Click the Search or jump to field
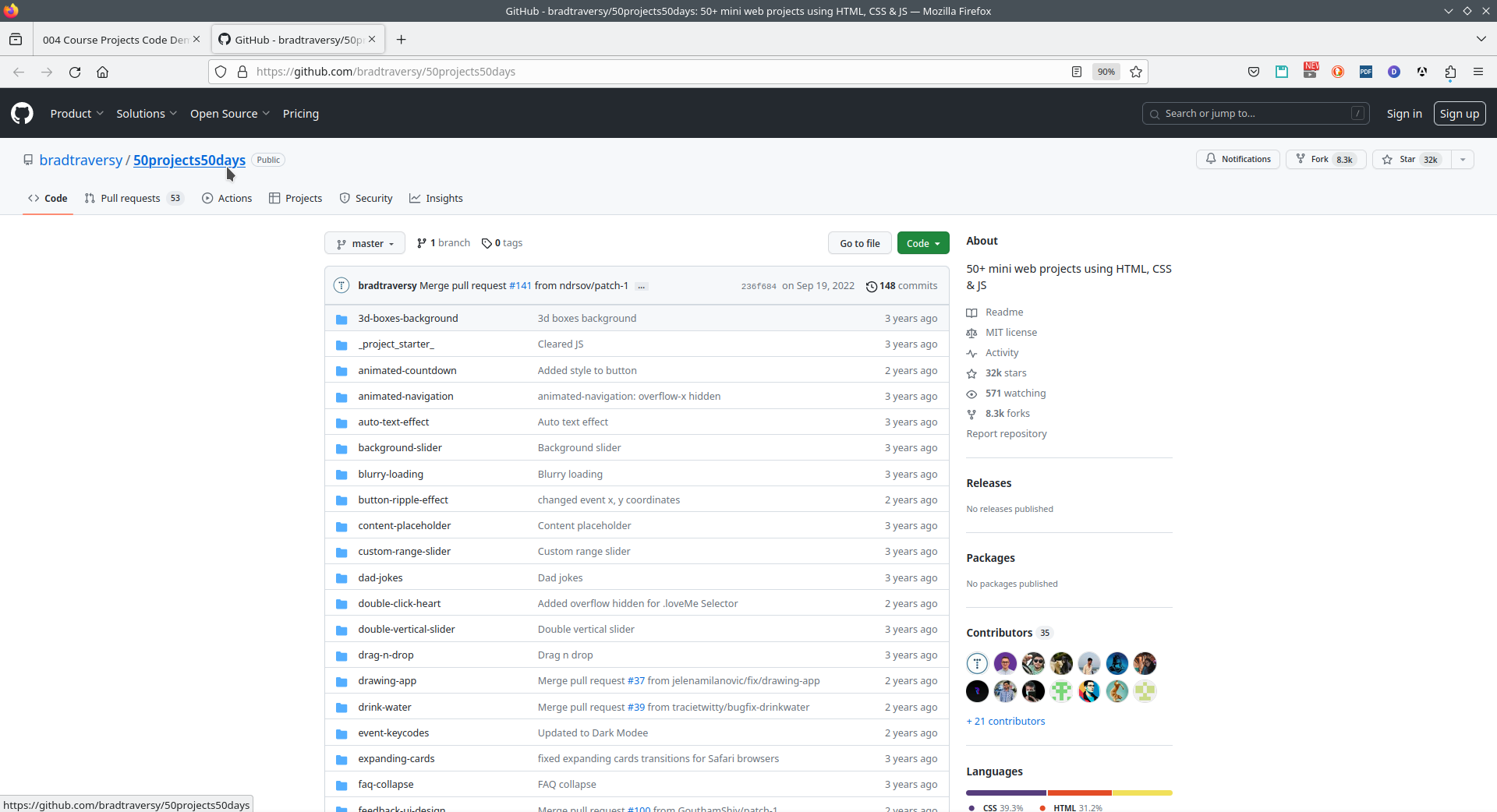Viewport: 1497px width, 812px height. point(1255,114)
